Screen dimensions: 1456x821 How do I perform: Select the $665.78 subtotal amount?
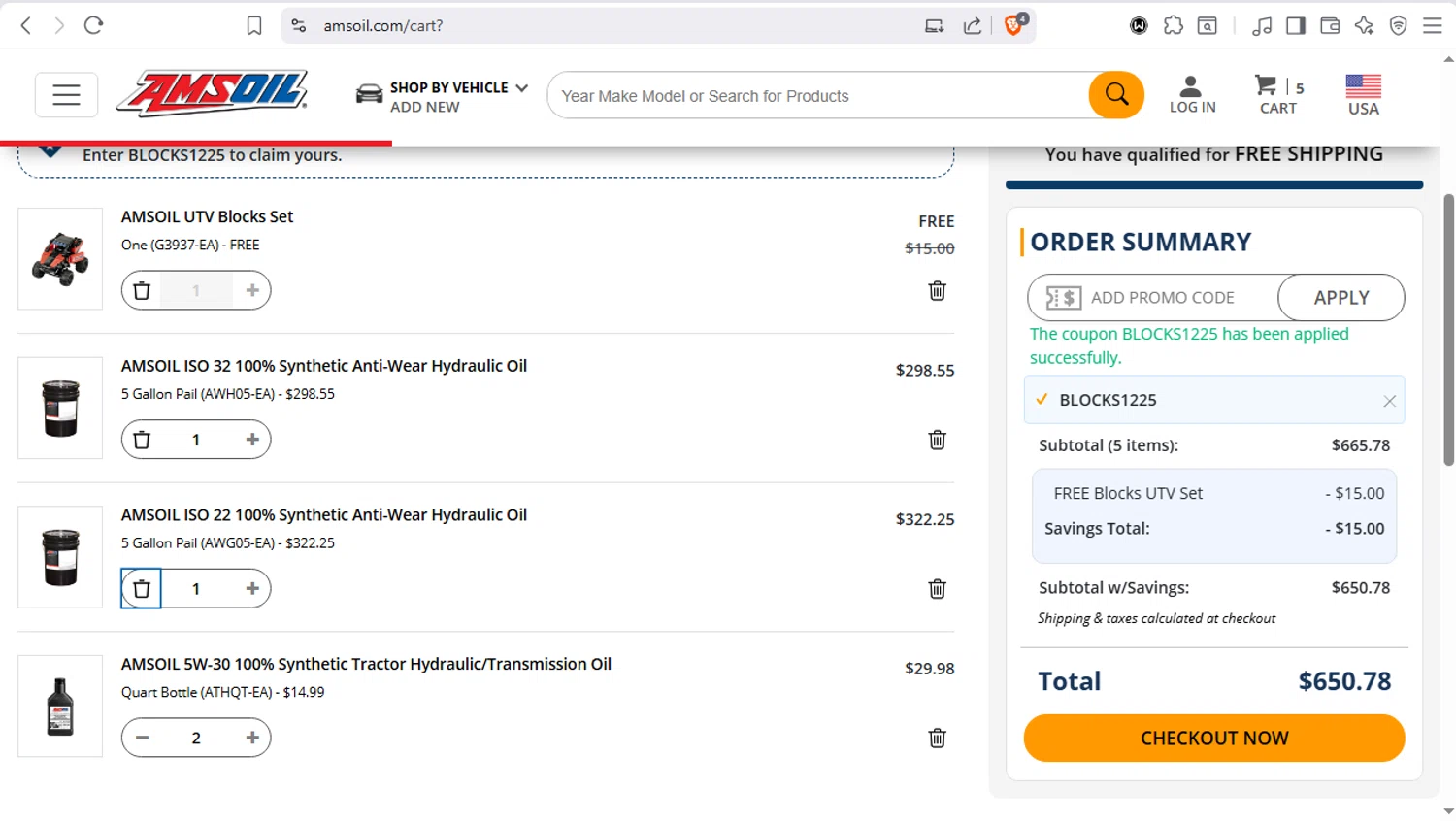click(1361, 445)
